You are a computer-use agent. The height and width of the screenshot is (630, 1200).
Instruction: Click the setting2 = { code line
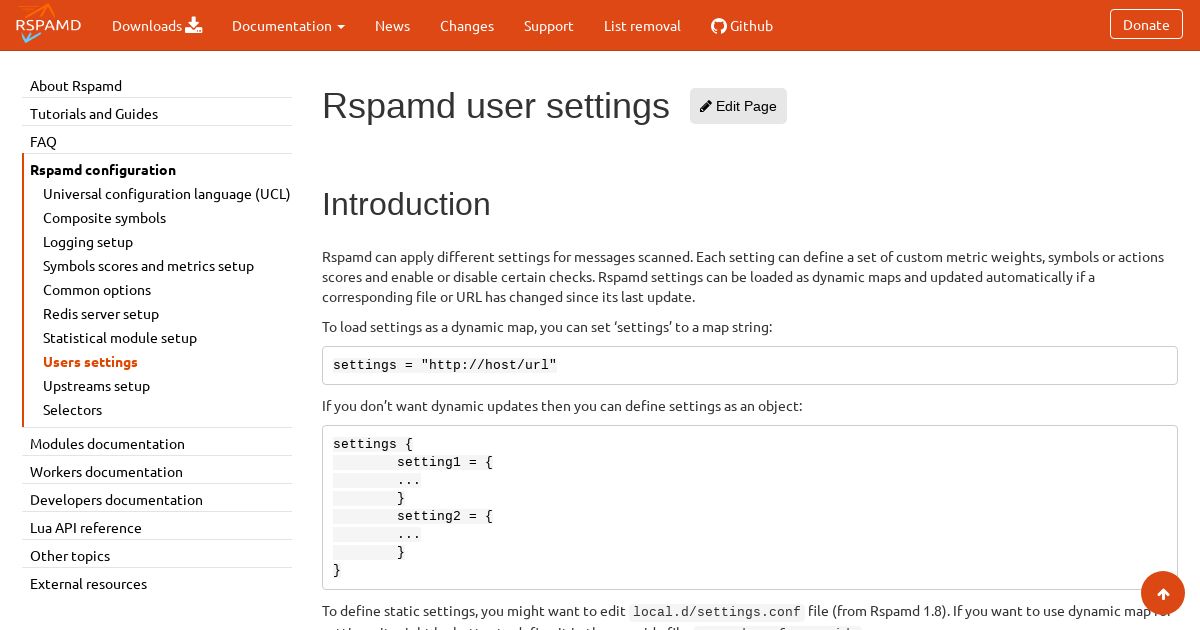tap(445, 516)
